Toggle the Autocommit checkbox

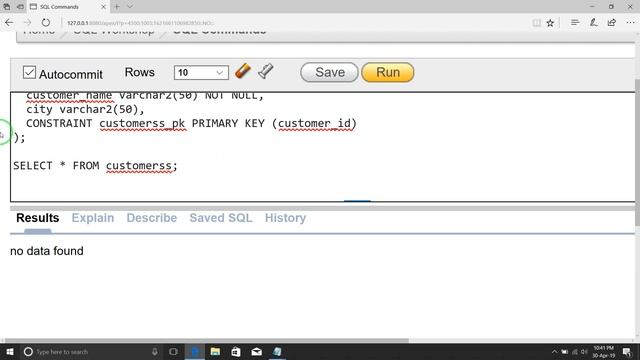pyautogui.click(x=29, y=73)
